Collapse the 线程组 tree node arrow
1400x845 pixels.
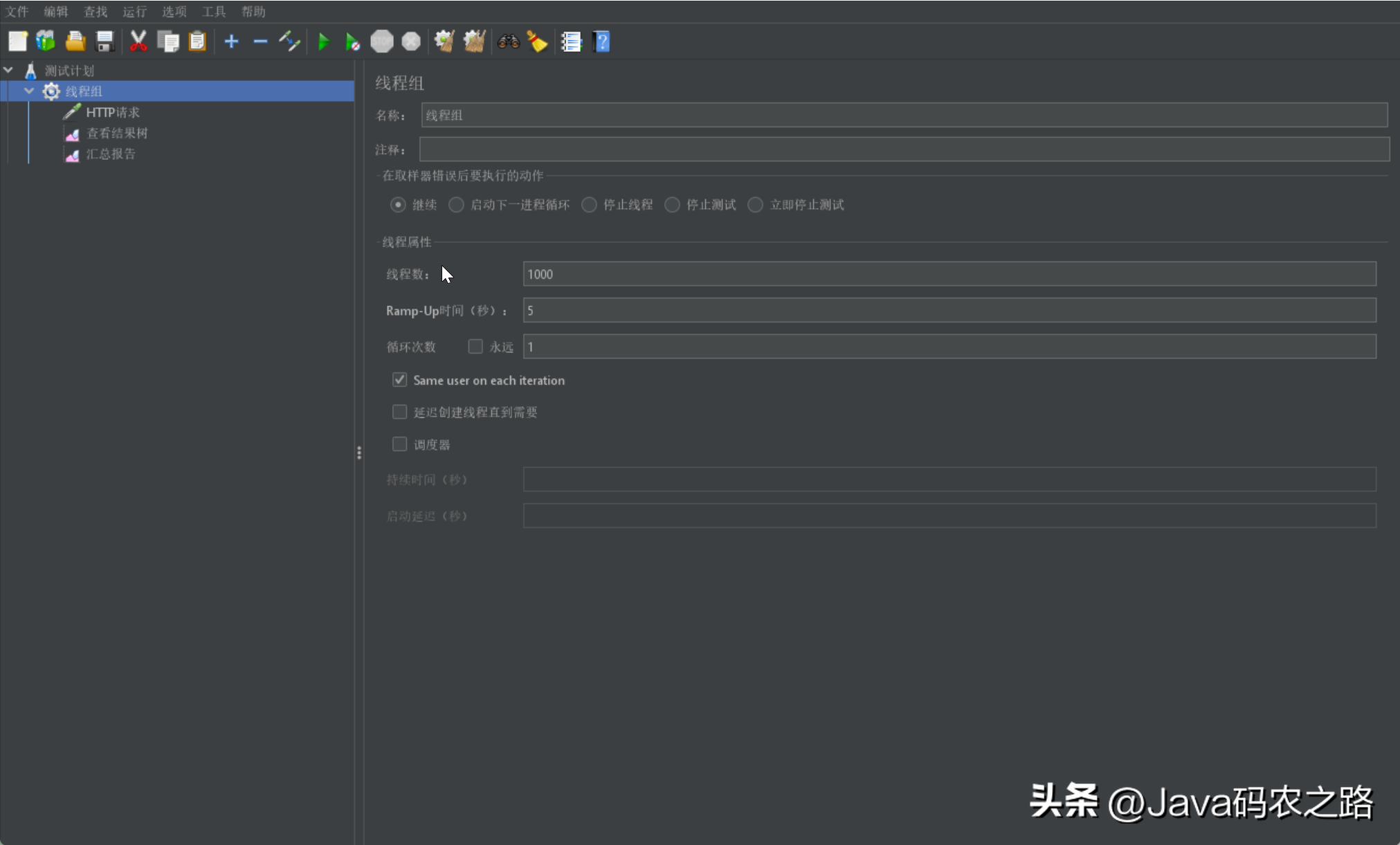[29, 91]
